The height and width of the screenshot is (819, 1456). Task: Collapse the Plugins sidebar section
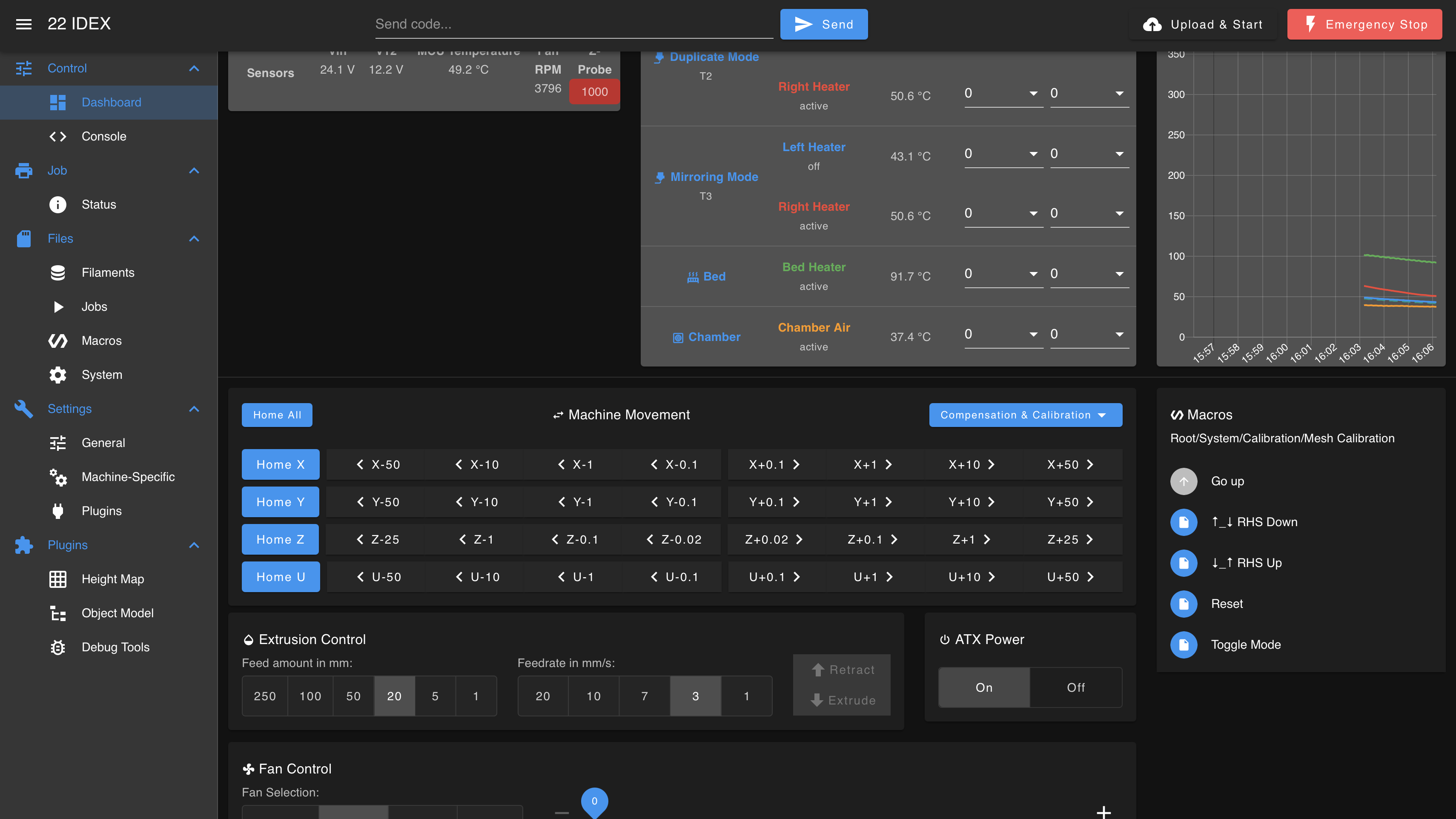pyautogui.click(x=194, y=545)
